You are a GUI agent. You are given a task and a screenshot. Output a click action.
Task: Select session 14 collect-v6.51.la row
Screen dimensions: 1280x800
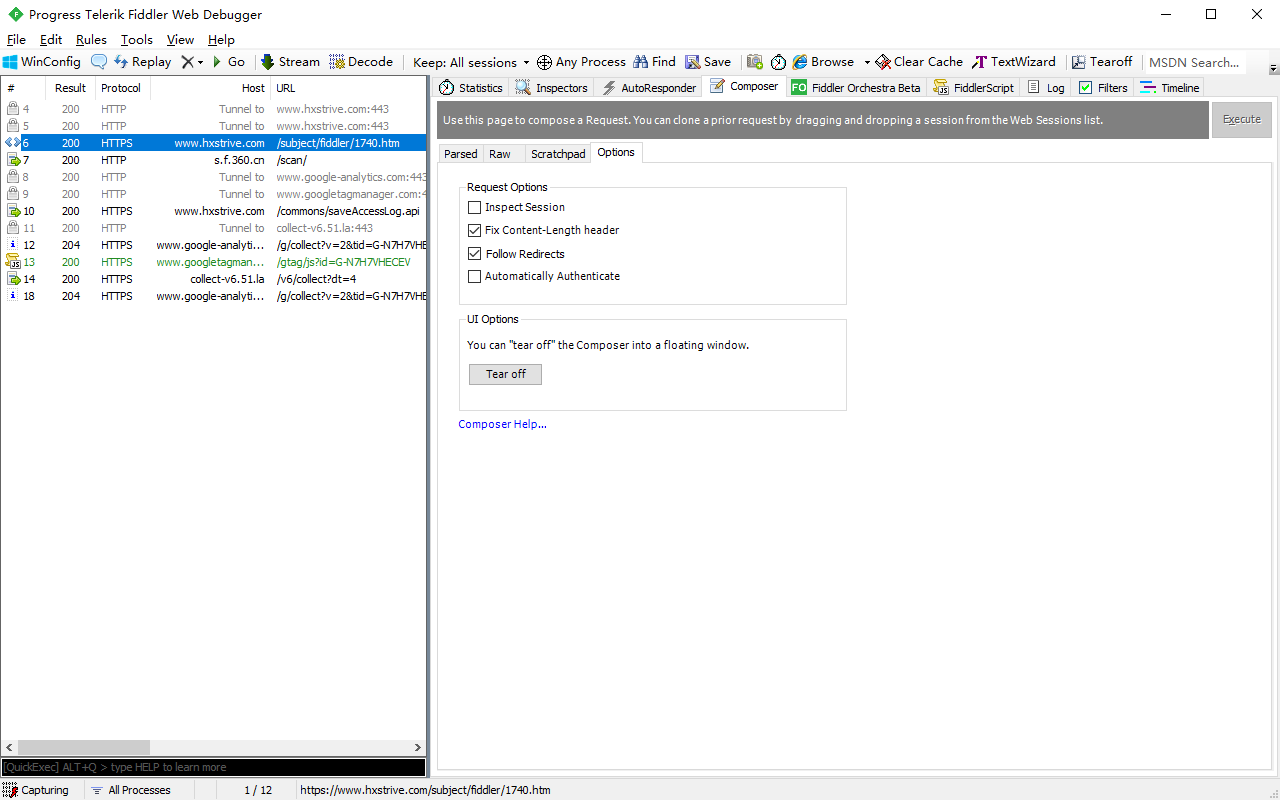pyautogui.click(x=214, y=279)
